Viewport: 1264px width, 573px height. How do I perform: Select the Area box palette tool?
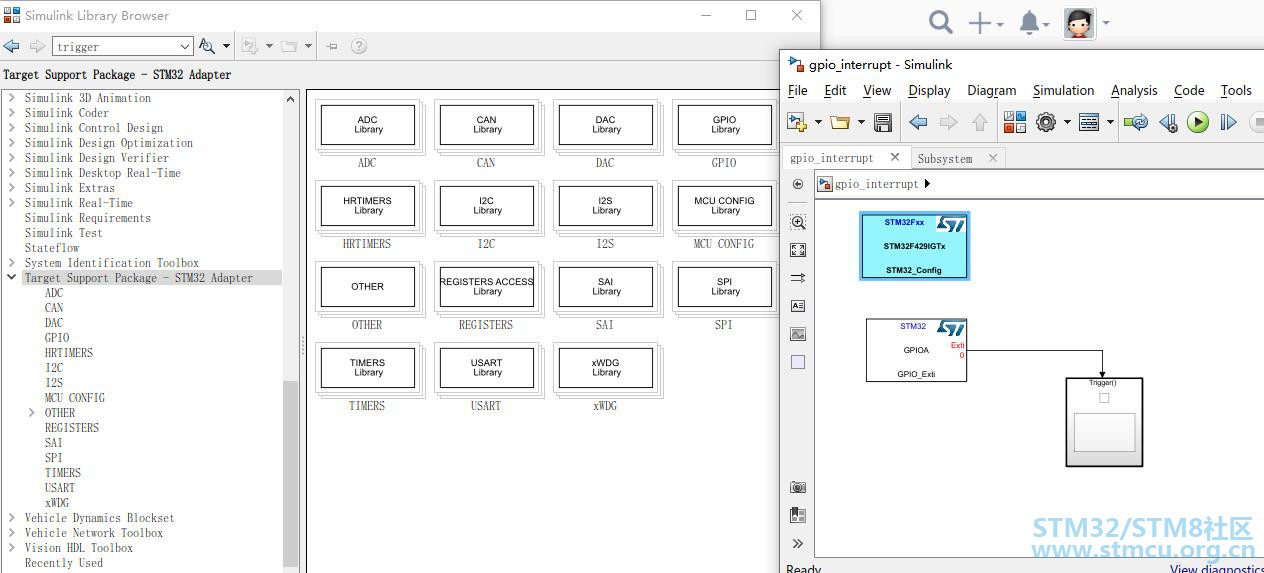(797, 362)
